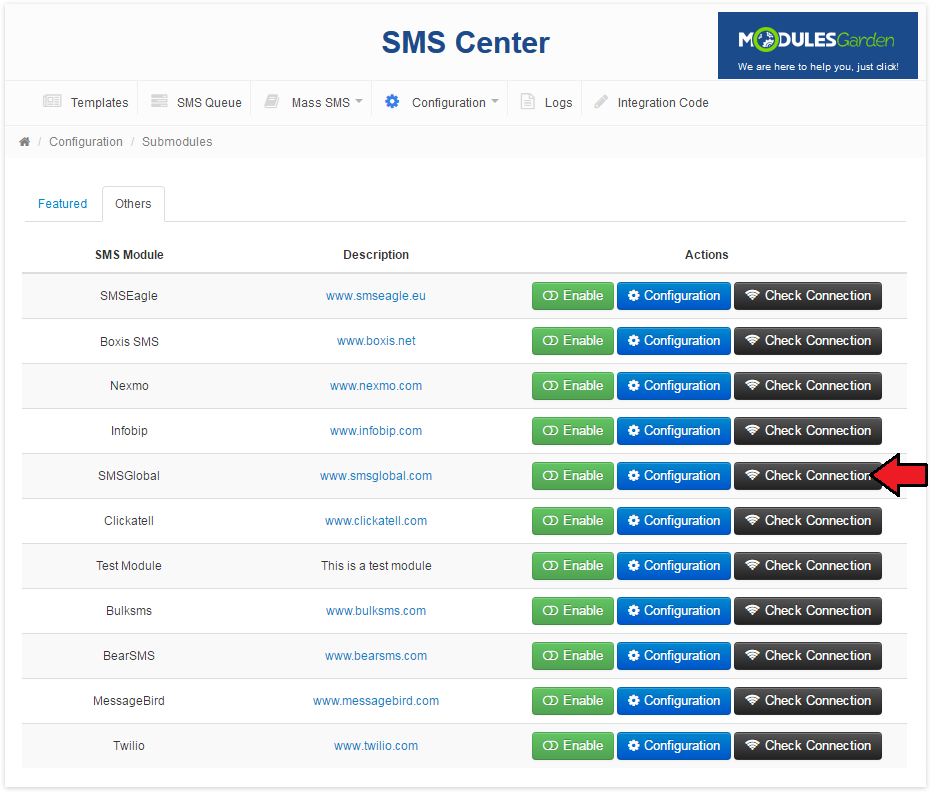Click the Clickatell module name
This screenshot has height=799, width=930.
click(129, 521)
